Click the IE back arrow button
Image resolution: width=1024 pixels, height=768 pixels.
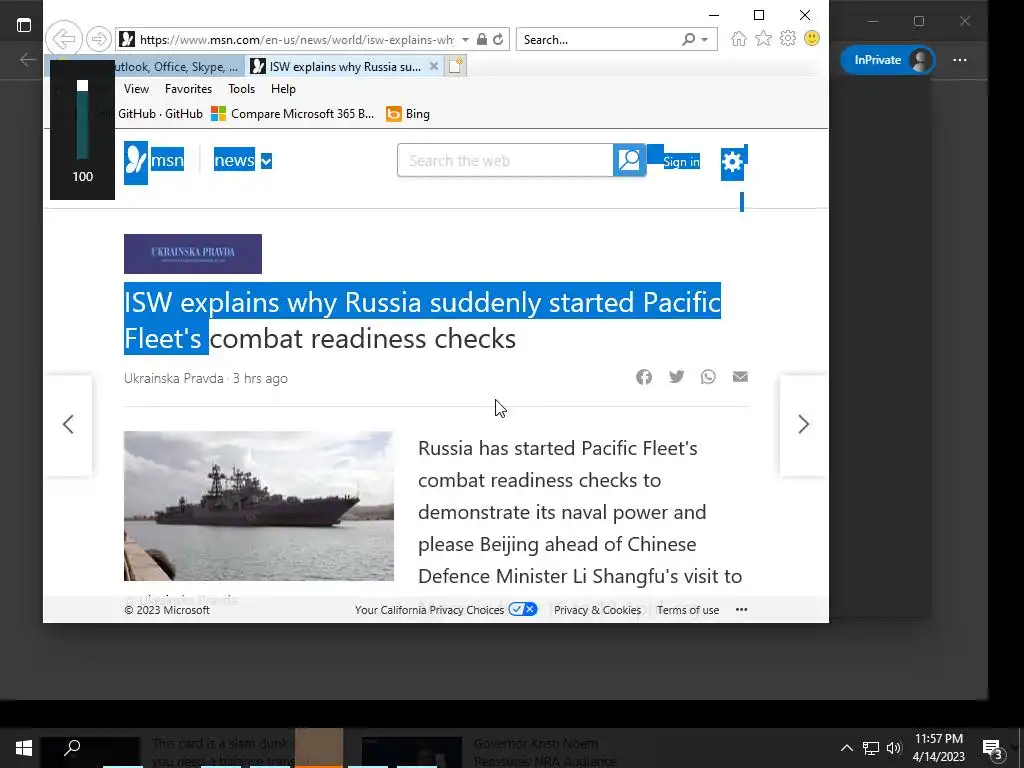64,39
